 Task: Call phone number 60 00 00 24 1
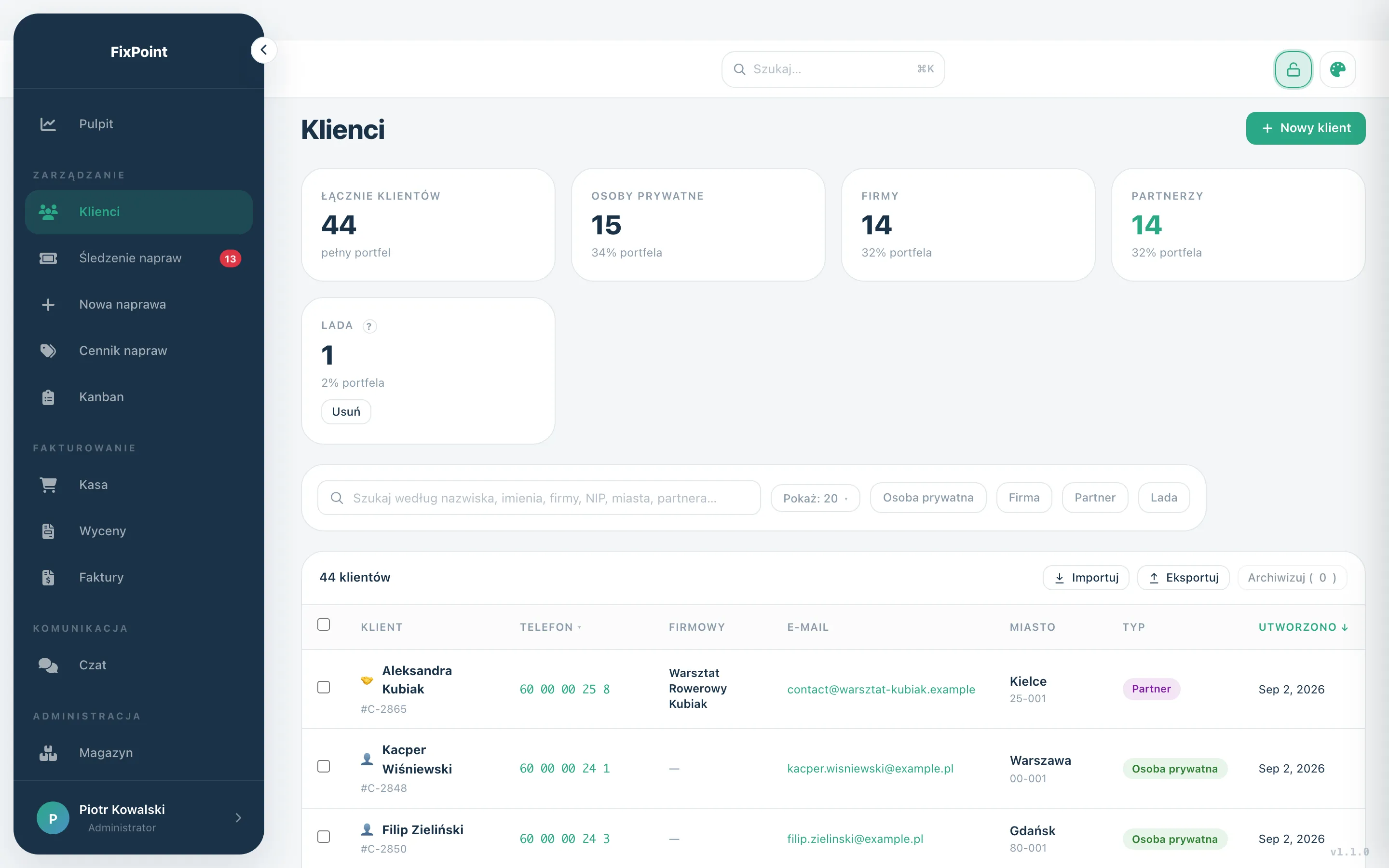pyautogui.click(x=565, y=769)
